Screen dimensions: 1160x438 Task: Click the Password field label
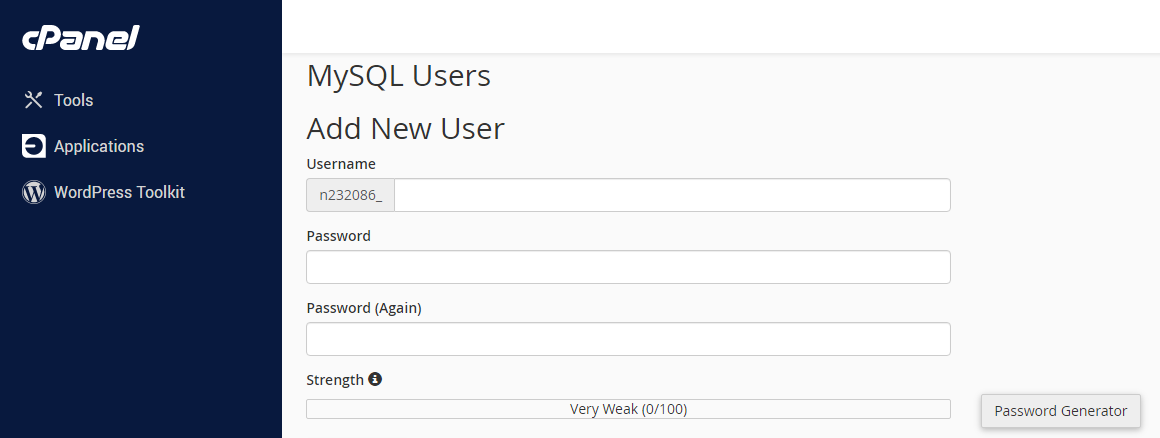[x=338, y=236]
